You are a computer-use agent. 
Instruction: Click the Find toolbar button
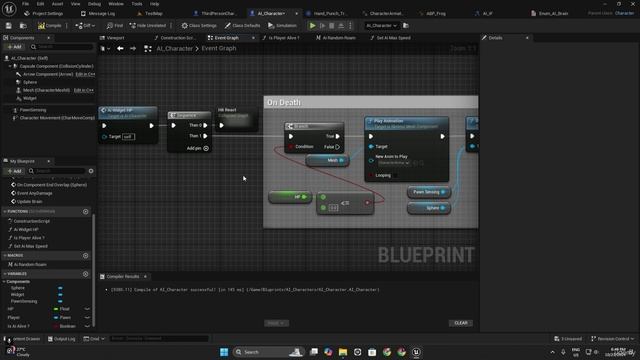point(115,26)
